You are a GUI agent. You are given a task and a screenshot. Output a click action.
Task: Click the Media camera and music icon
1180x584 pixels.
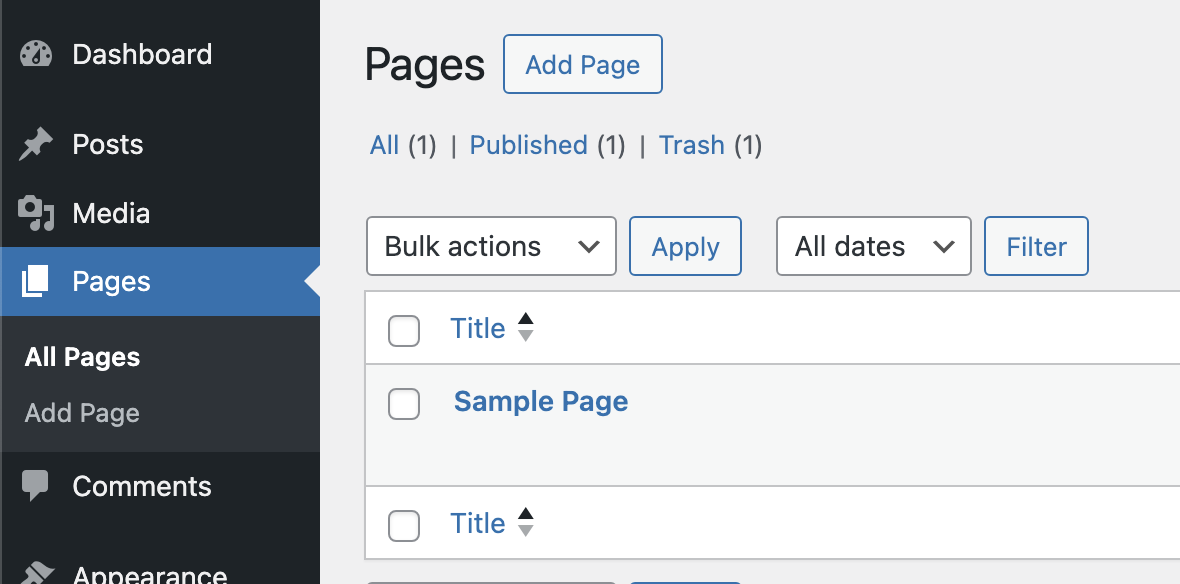35,213
